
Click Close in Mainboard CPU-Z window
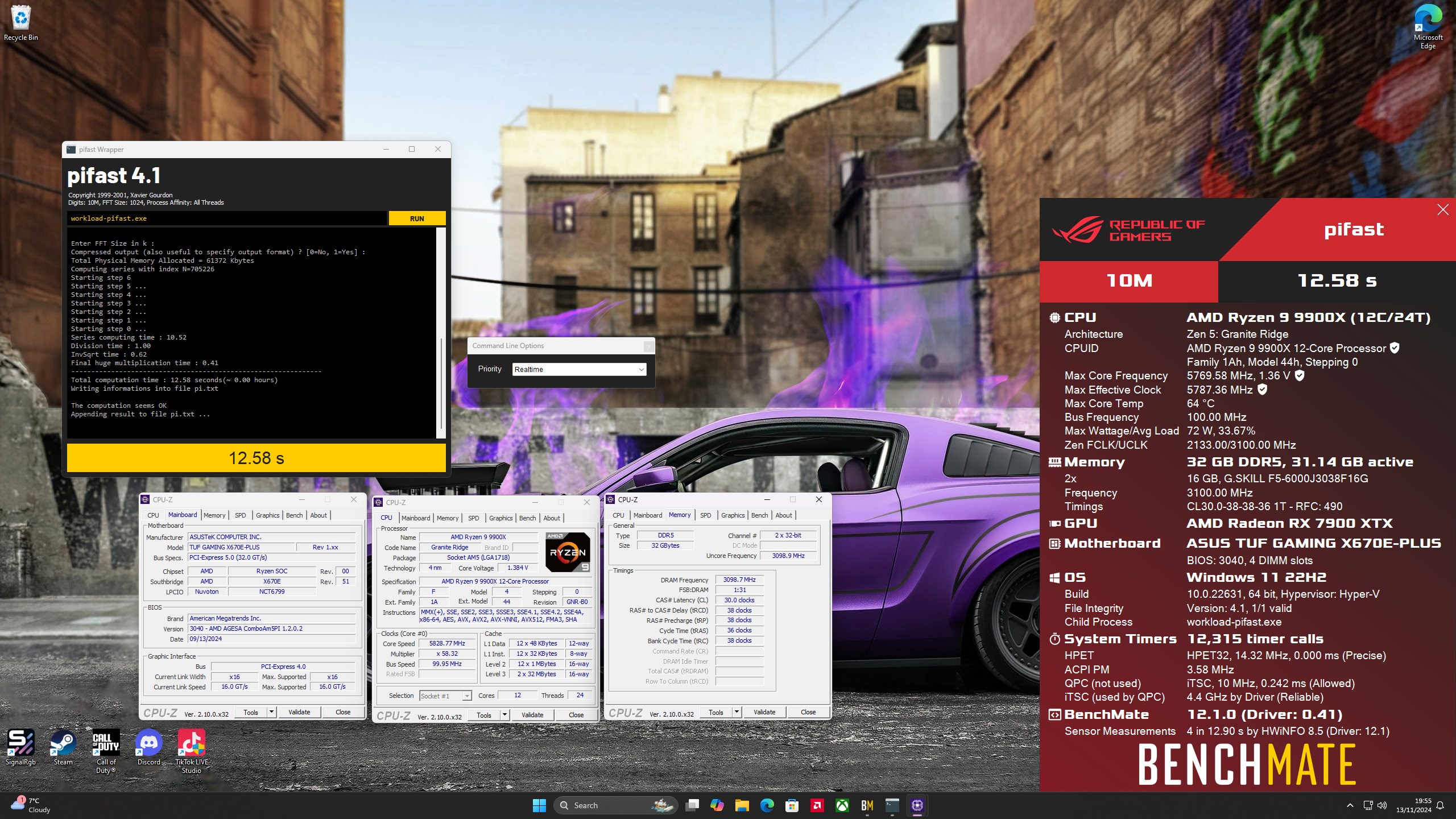(343, 712)
